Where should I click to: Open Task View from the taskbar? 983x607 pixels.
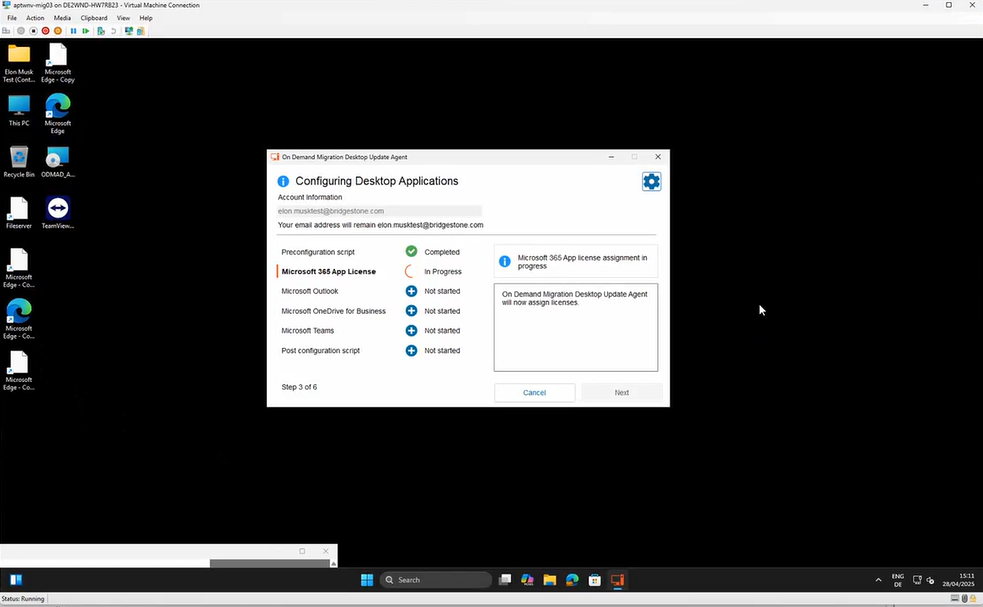(x=505, y=580)
